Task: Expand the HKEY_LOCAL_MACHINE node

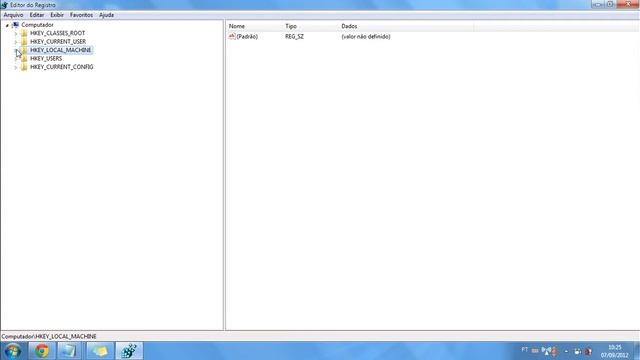Action: click(16, 50)
